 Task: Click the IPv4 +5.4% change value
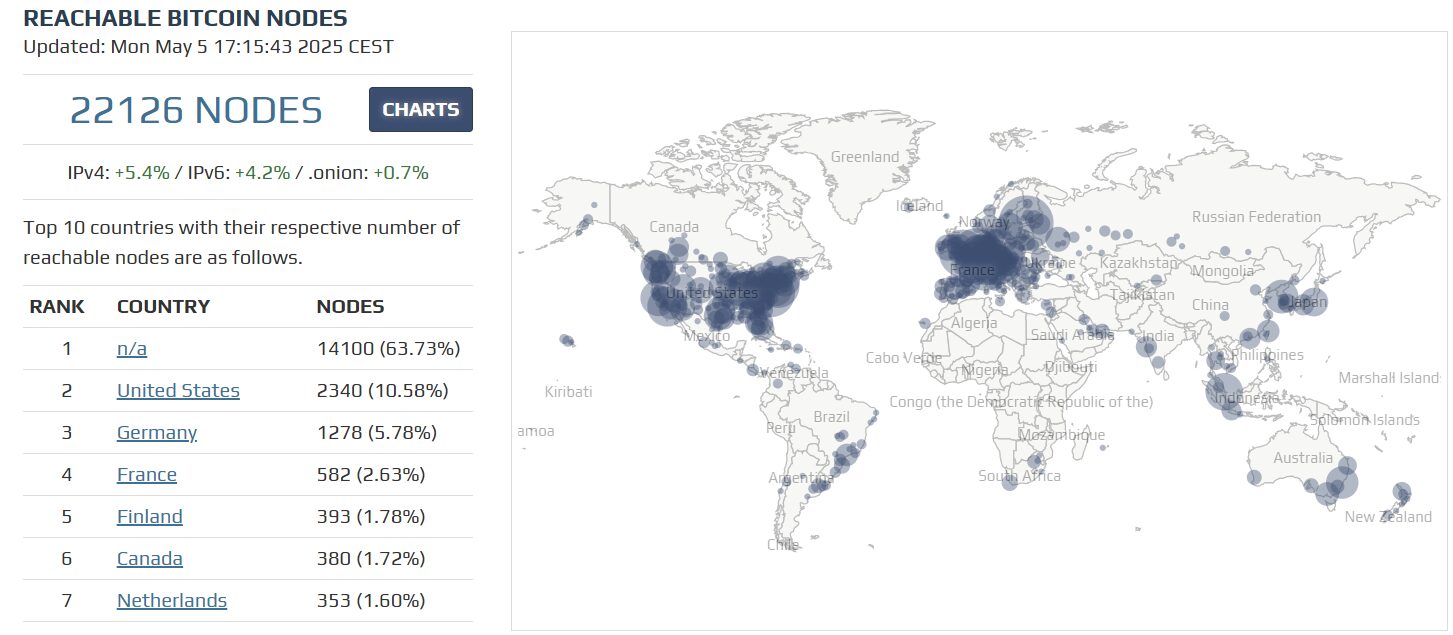141,173
